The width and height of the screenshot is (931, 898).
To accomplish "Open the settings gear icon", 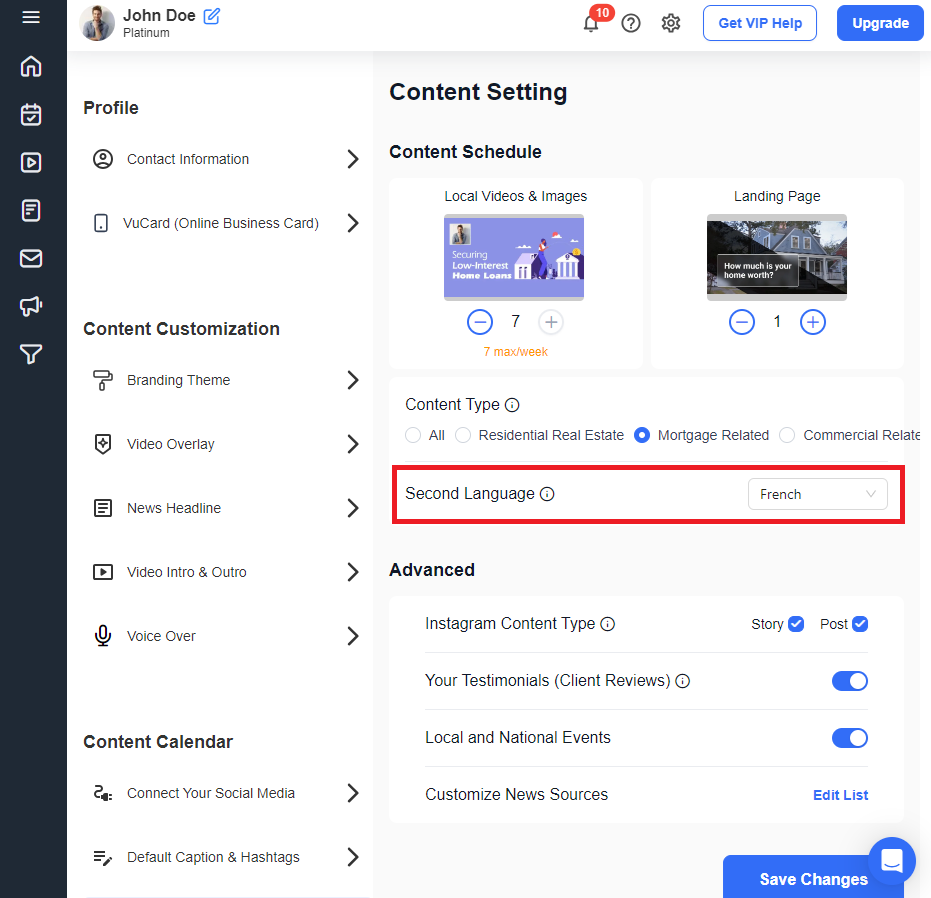I will pos(671,23).
